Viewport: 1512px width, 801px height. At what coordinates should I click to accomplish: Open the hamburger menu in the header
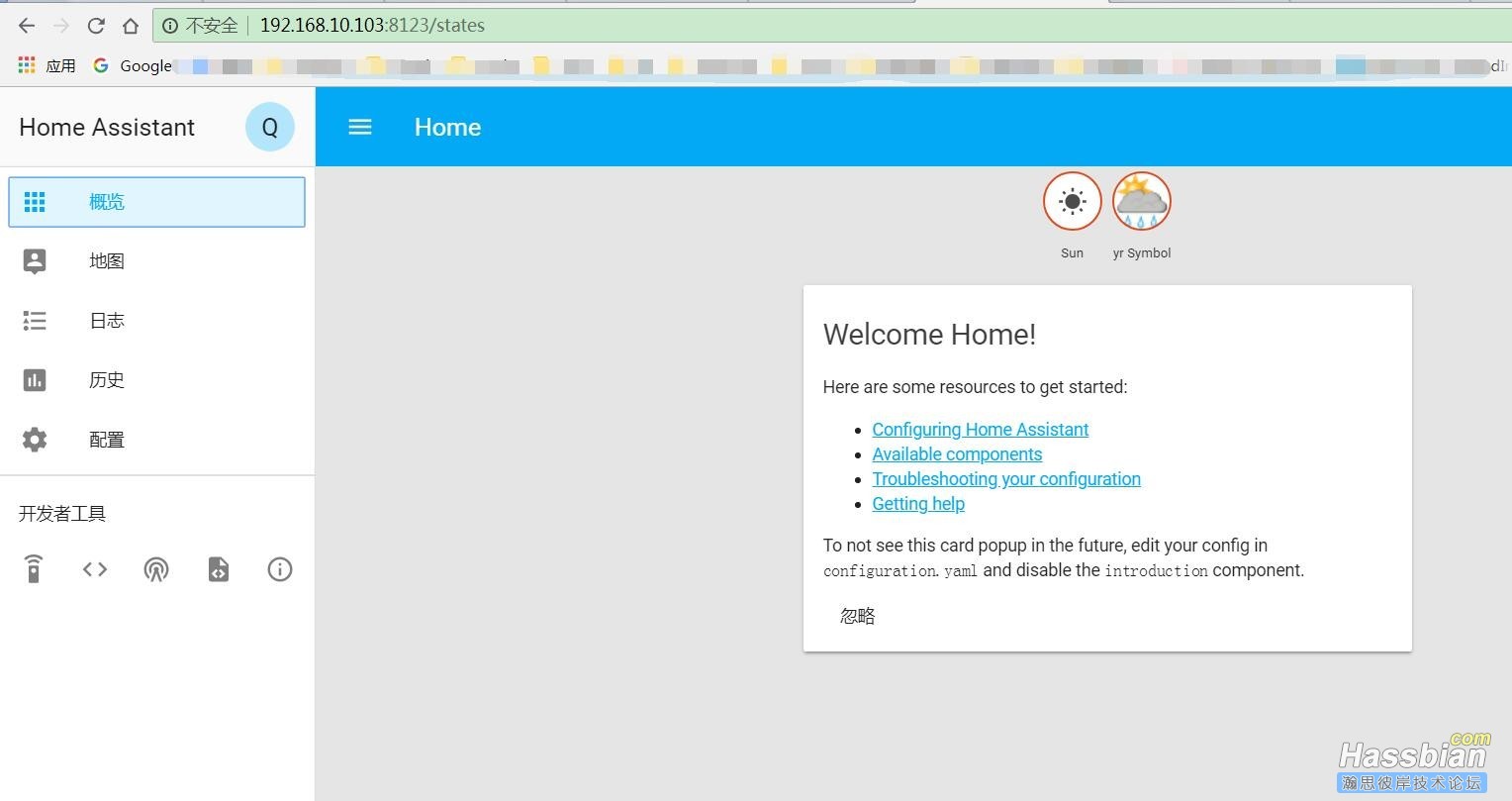click(x=360, y=127)
